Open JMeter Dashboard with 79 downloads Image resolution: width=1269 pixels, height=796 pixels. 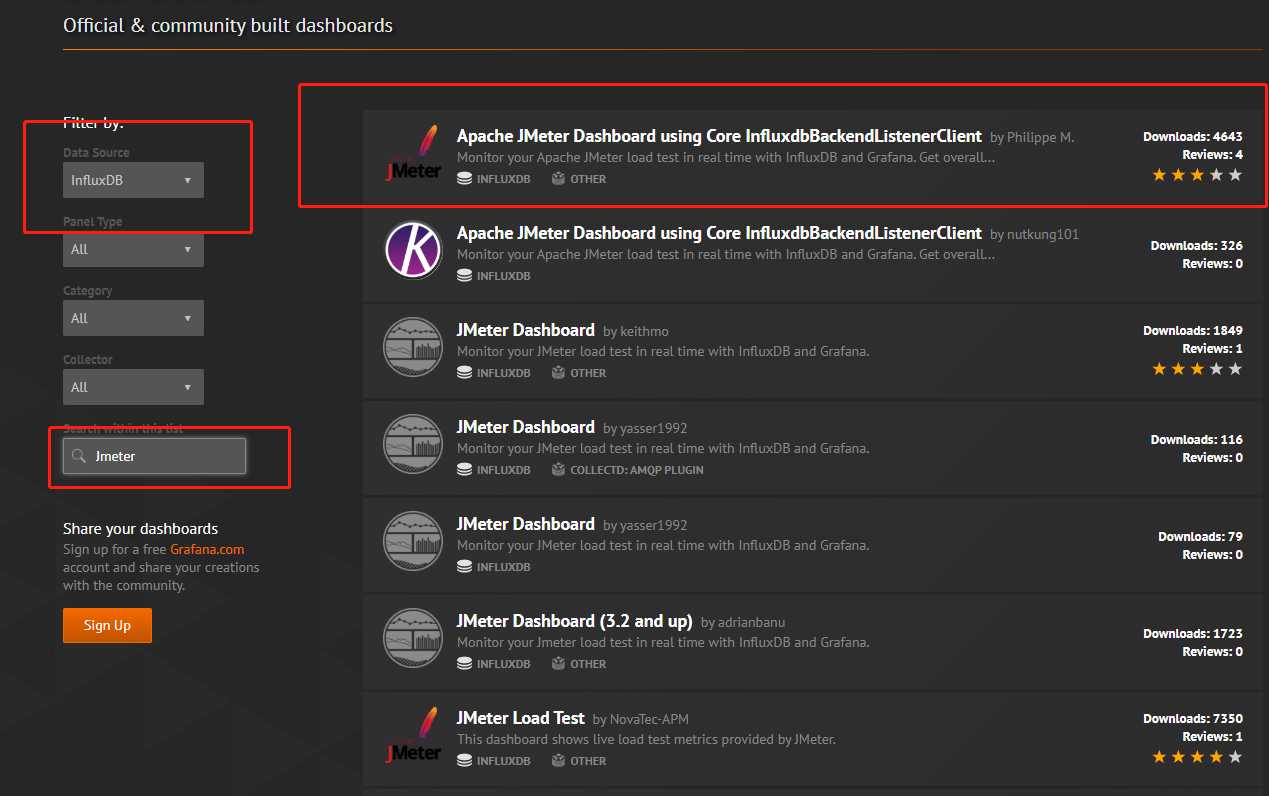click(526, 524)
